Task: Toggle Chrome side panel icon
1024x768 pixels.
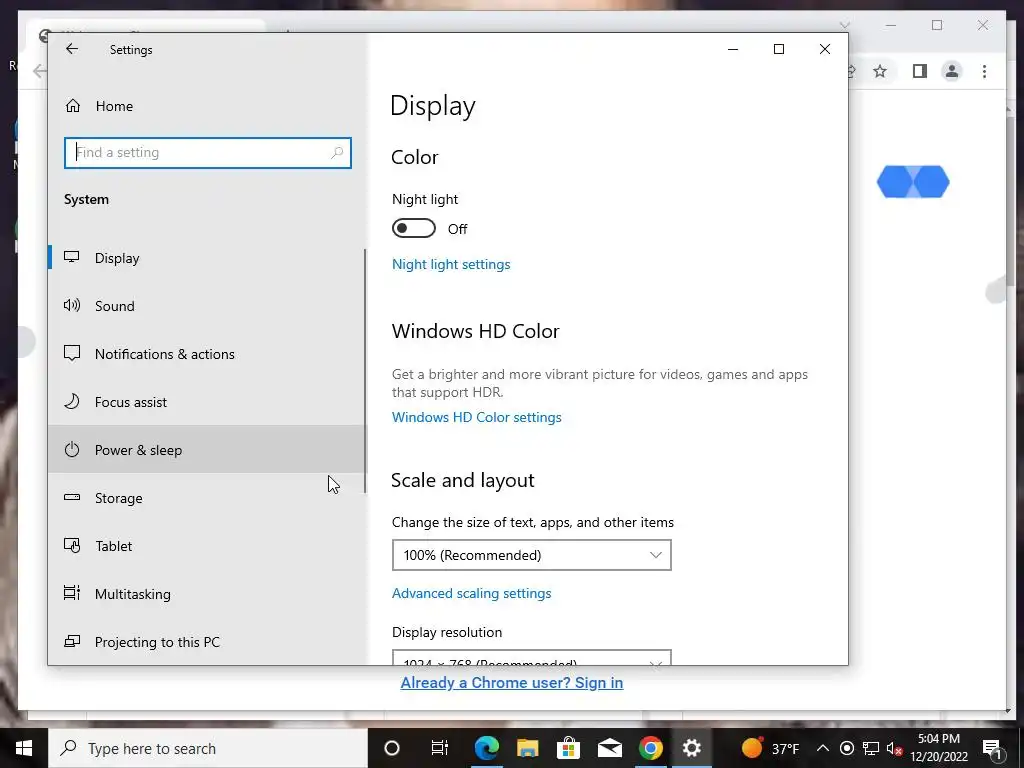Action: pyautogui.click(x=920, y=71)
